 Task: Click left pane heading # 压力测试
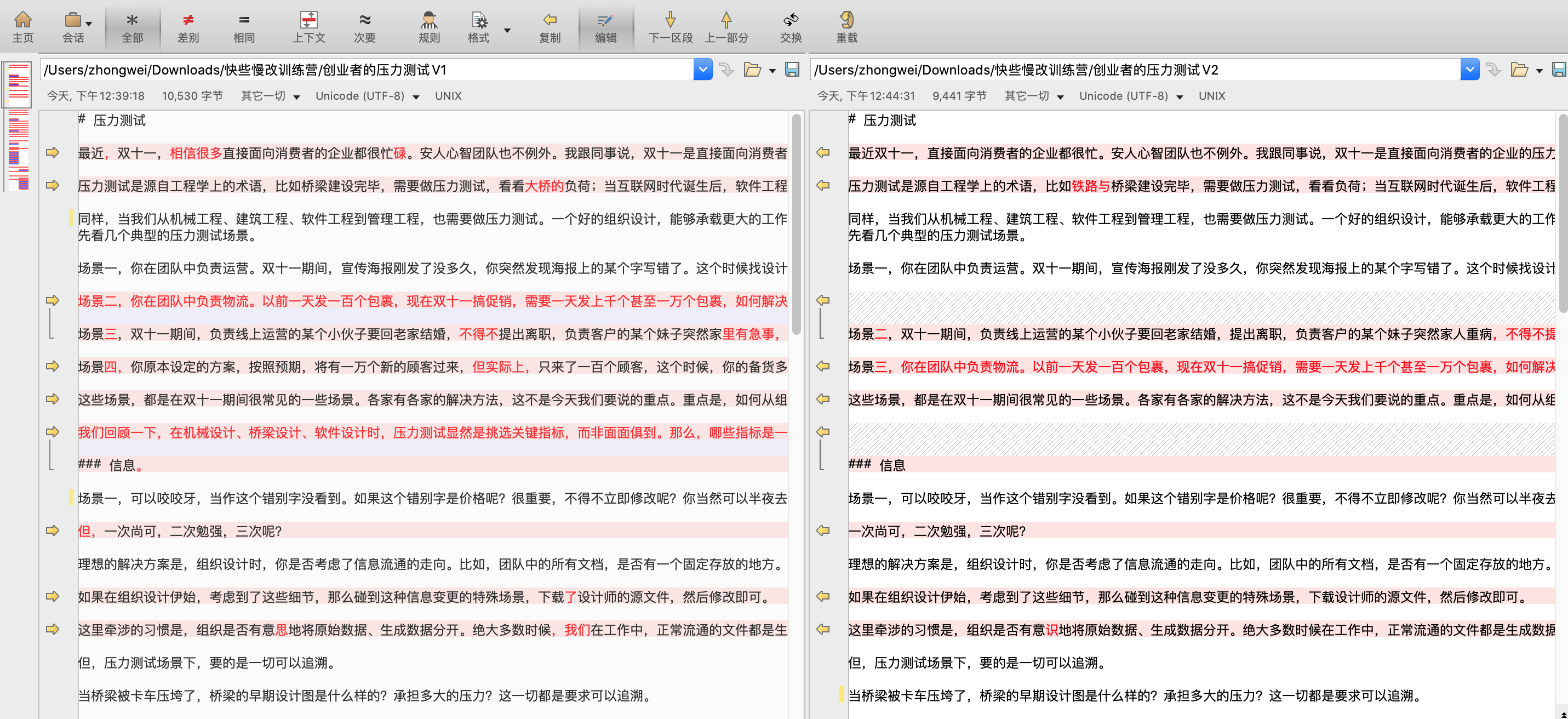[x=112, y=120]
